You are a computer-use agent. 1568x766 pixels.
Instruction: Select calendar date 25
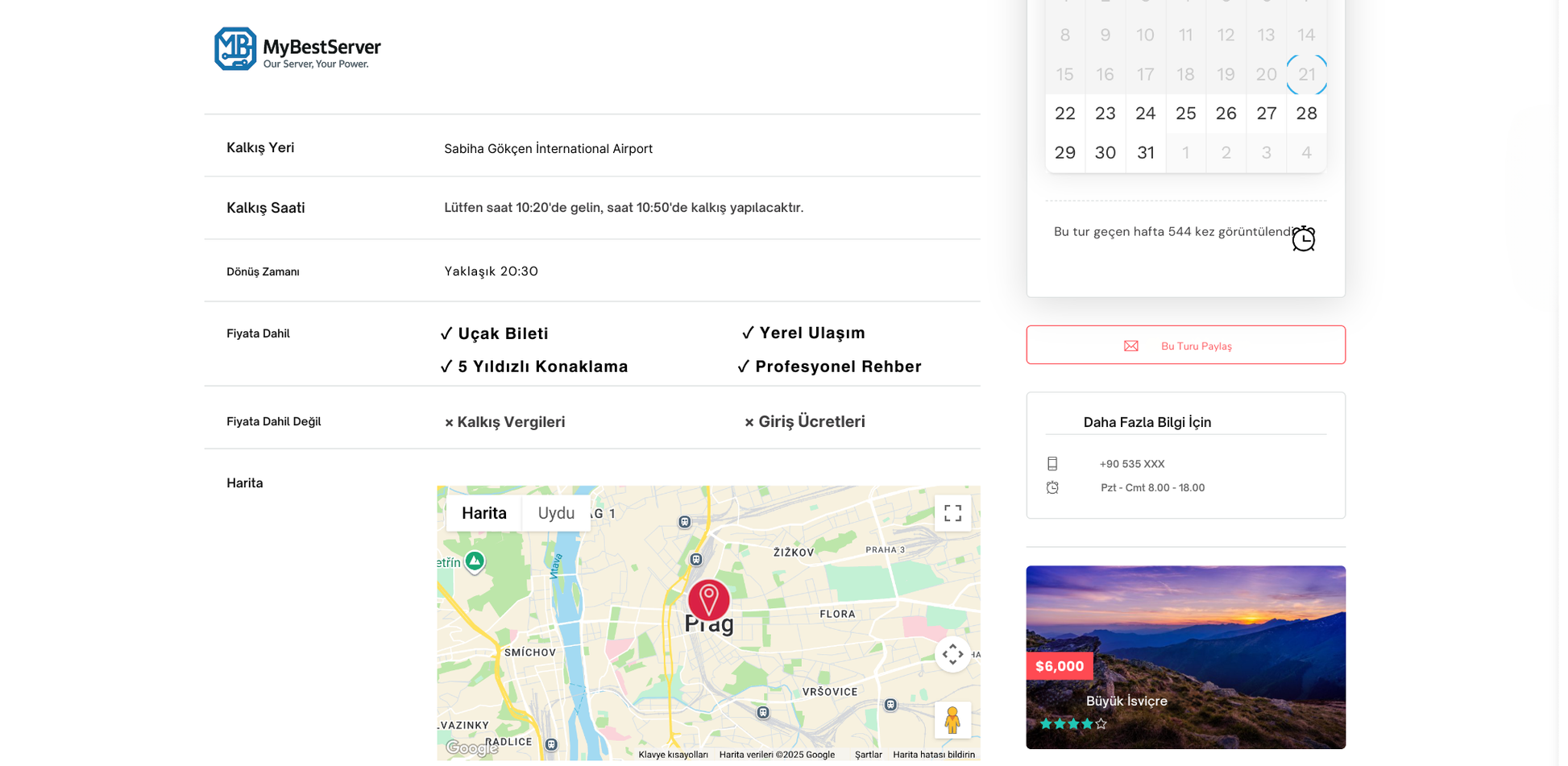point(1186,114)
